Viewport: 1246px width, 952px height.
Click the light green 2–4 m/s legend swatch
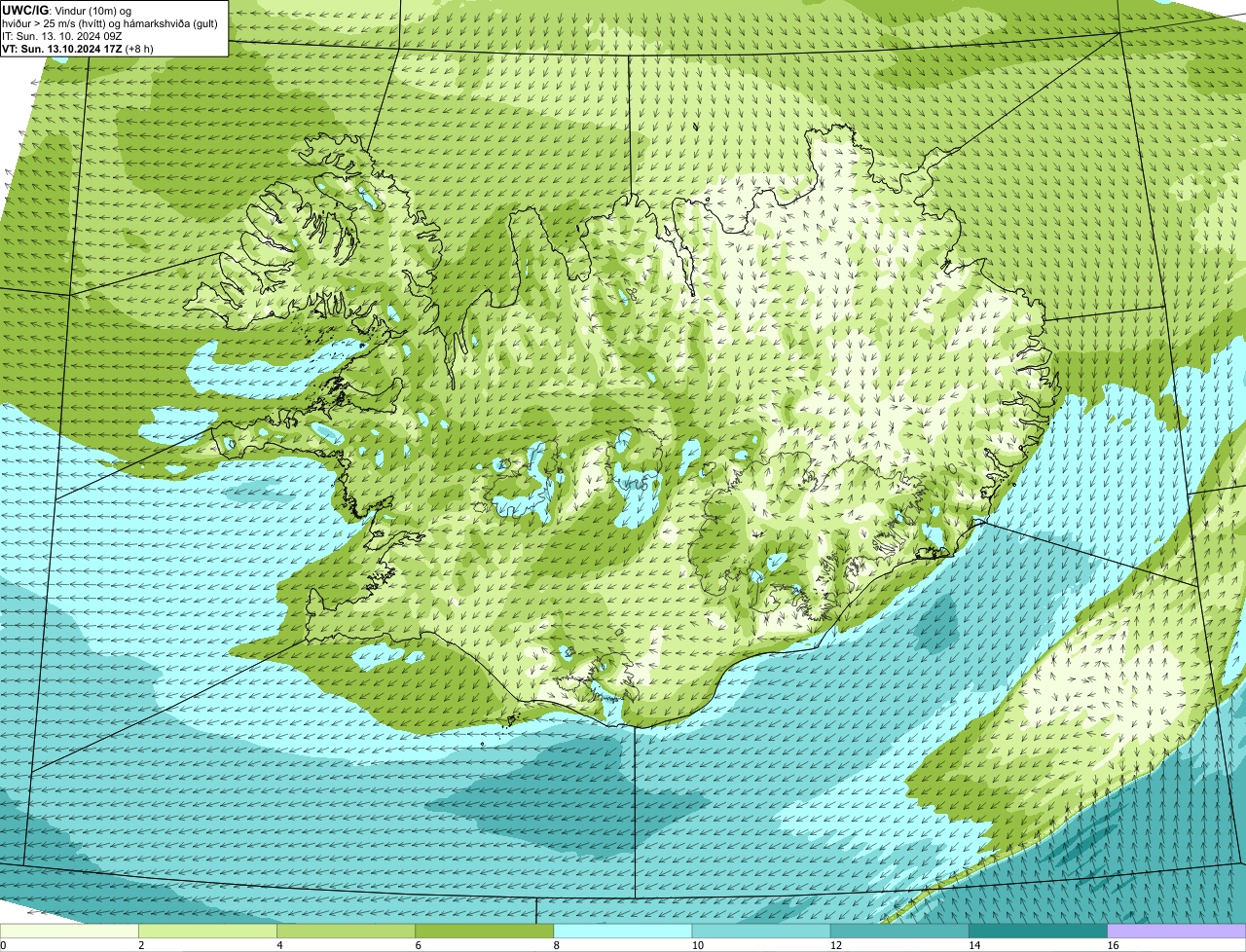pyautogui.click(x=207, y=931)
